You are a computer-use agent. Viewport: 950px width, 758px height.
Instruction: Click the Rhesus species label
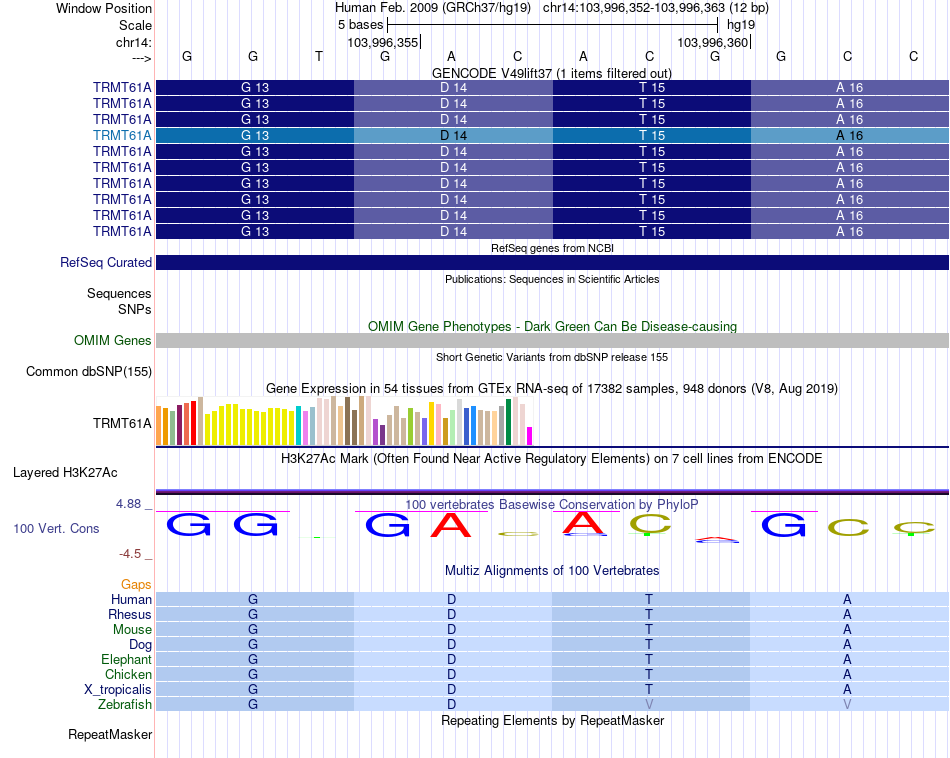130,614
